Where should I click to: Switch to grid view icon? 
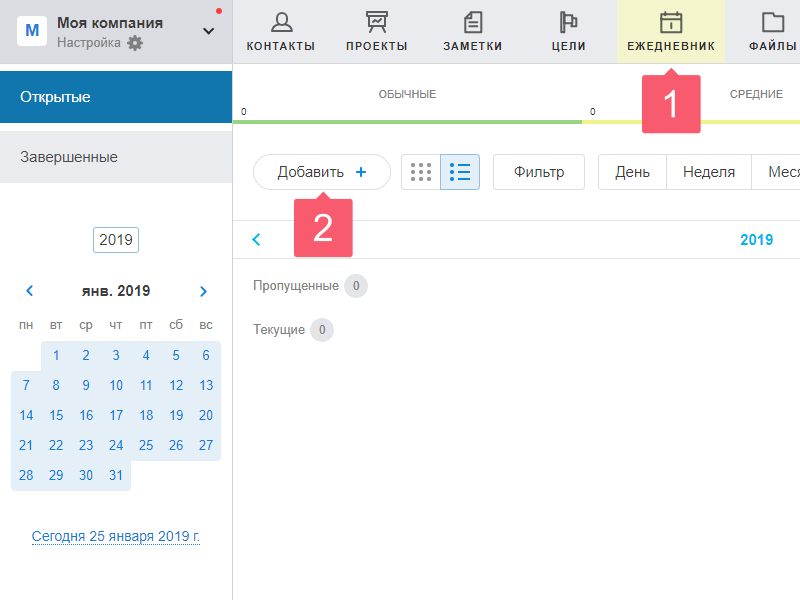(421, 172)
